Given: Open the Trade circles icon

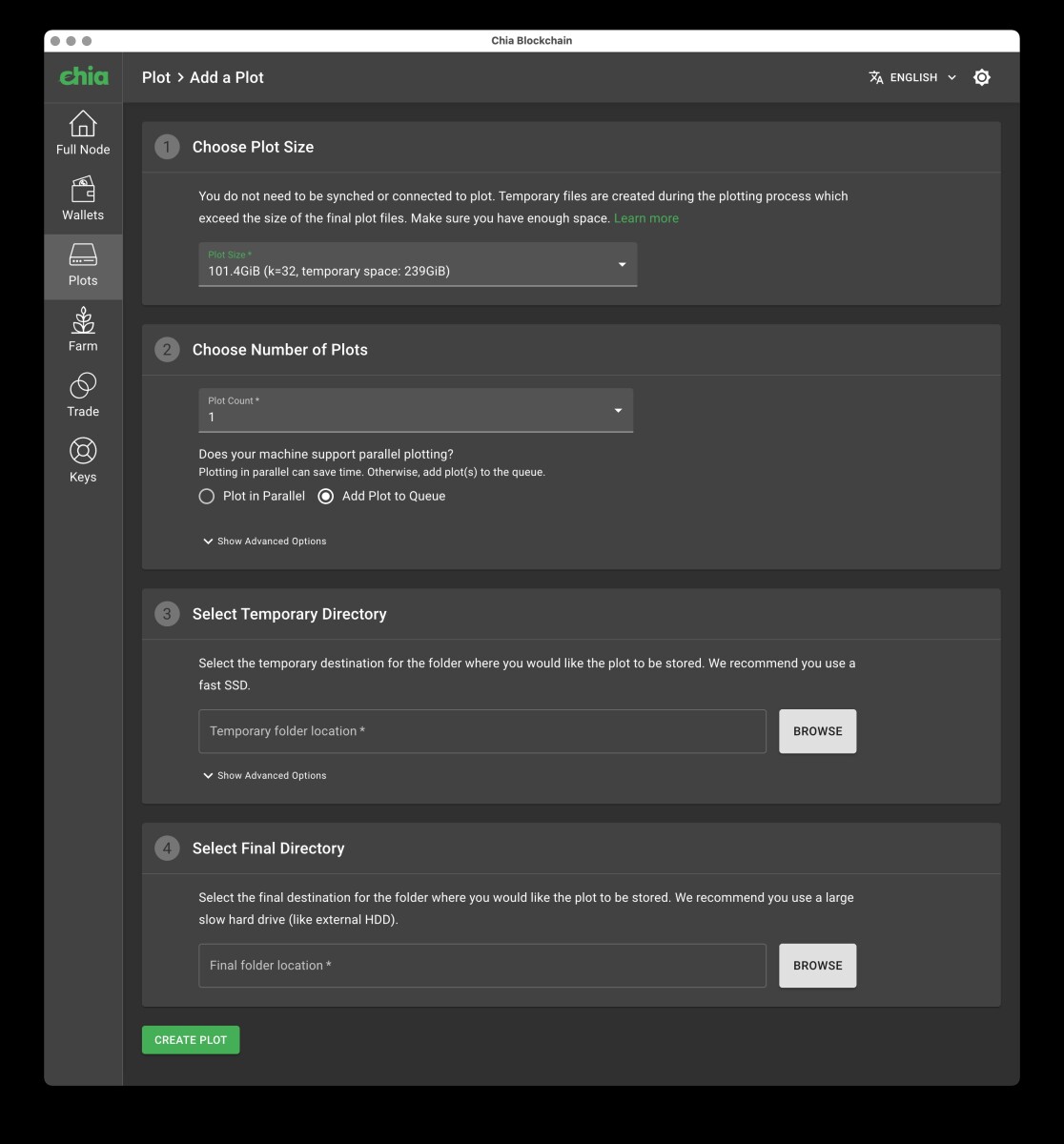Looking at the screenshot, I should (83, 386).
